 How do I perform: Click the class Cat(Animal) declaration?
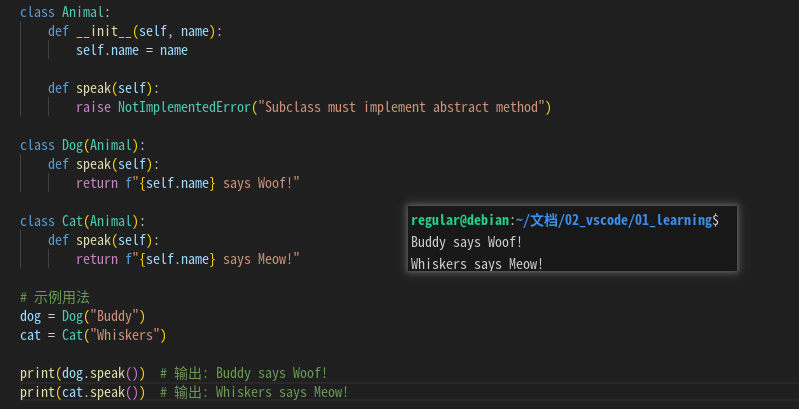[x=82, y=221]
